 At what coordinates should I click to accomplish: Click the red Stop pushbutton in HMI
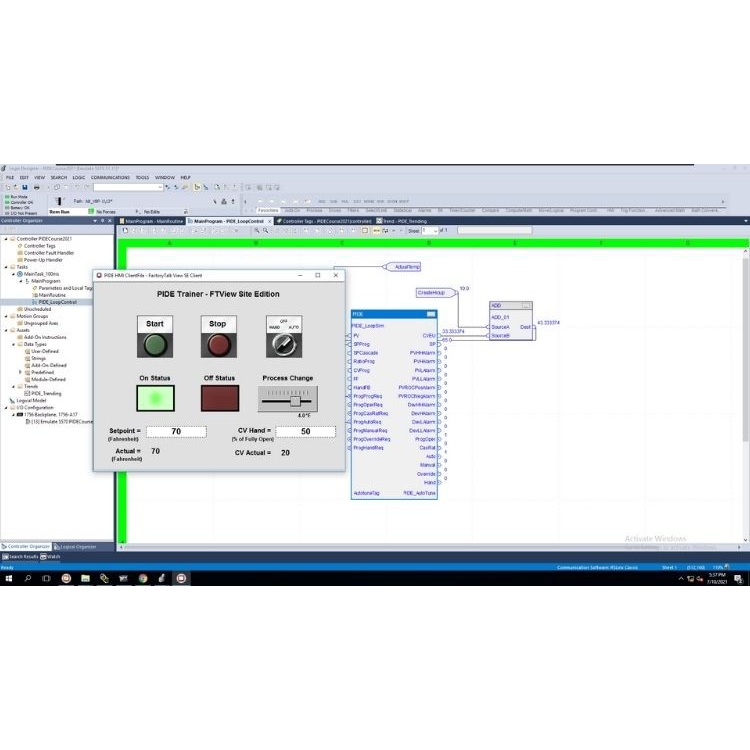pyautogui.click(x=219, y=345)
